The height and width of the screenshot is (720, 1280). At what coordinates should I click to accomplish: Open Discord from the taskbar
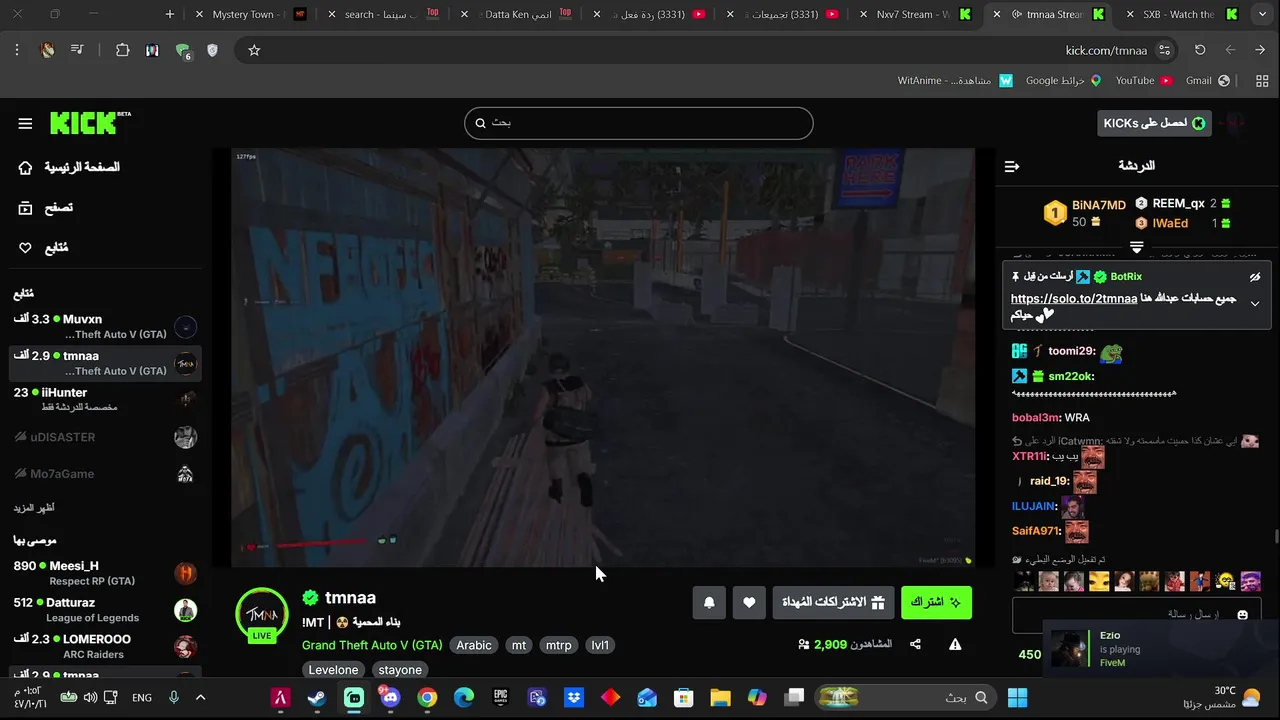tap(390, 697)
